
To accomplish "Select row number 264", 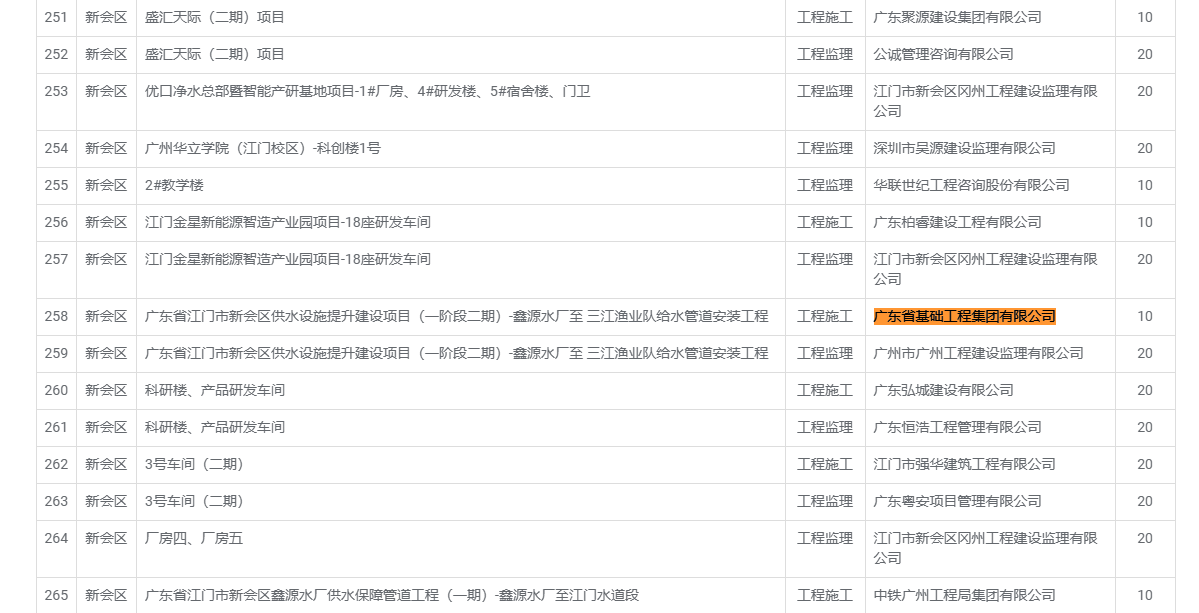I will click(56, 539).
